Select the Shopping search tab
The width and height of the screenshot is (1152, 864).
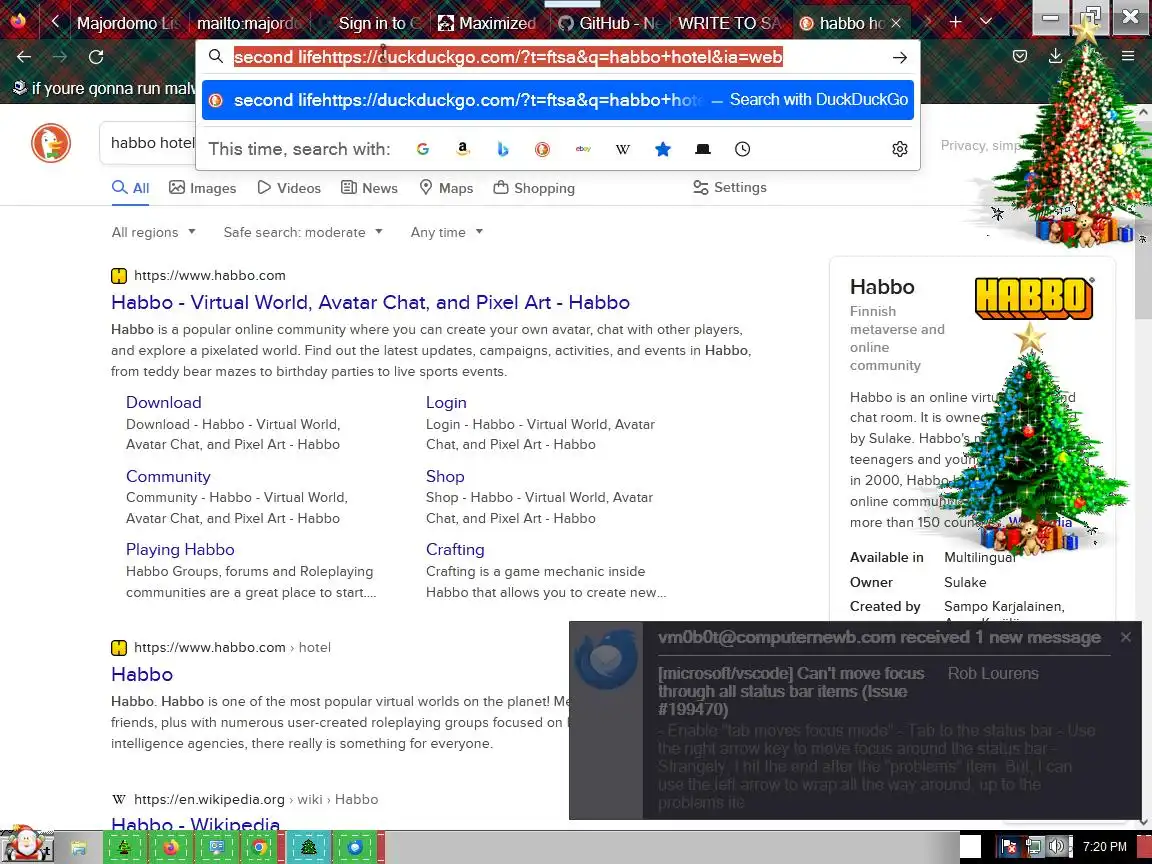[x=533, y=188]
